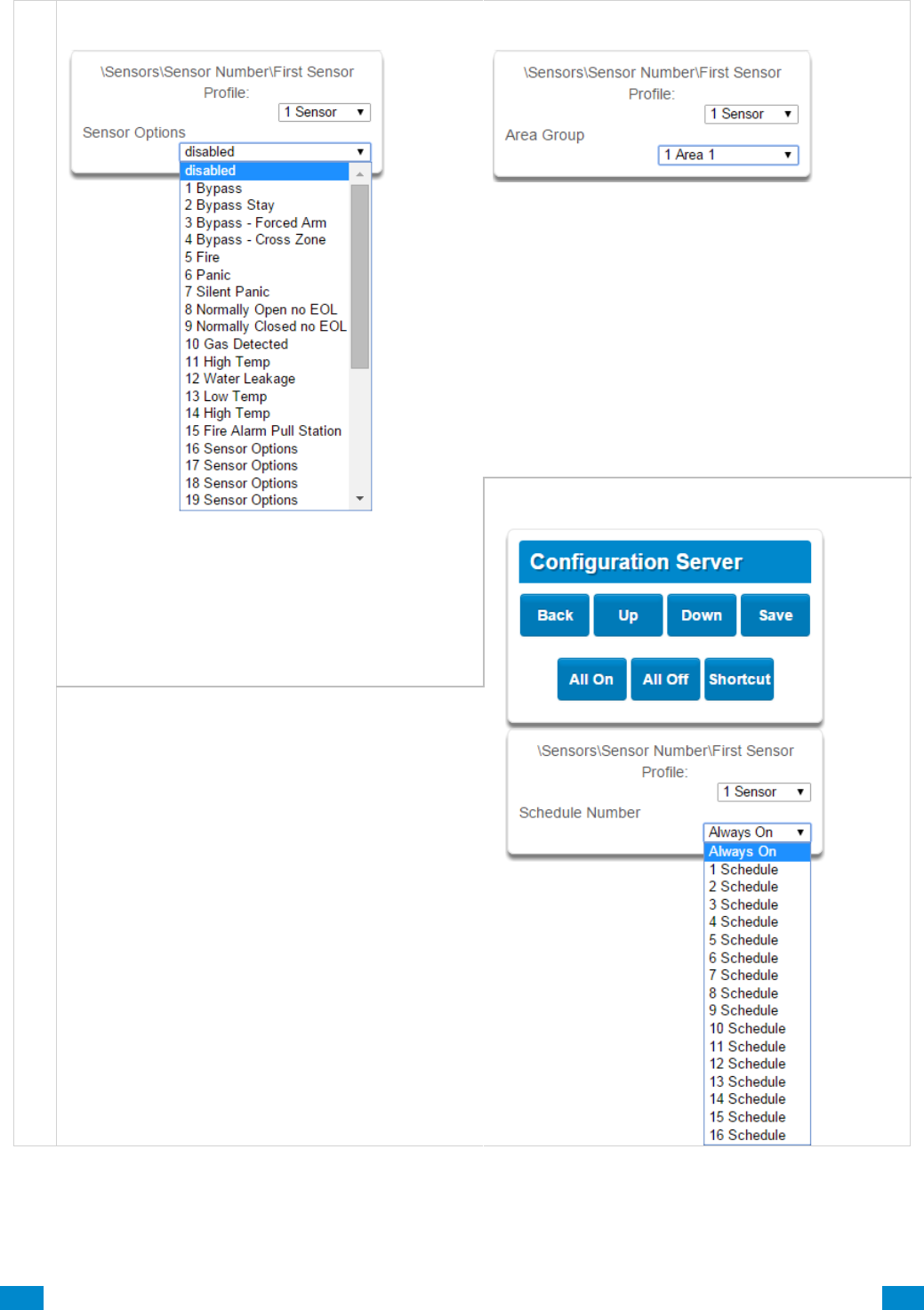Click the sensor options list scrollbar thumb
This screenshot has width=924, height=1310.
coord(359,277)
